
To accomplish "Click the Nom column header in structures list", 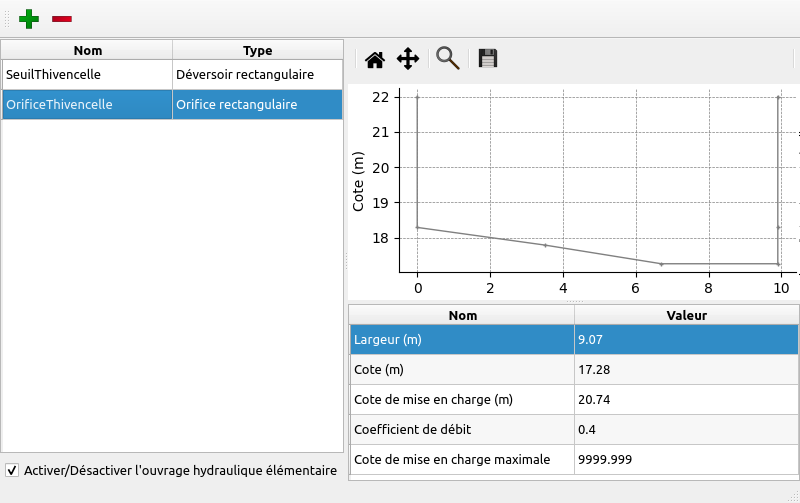I will 87,50.
